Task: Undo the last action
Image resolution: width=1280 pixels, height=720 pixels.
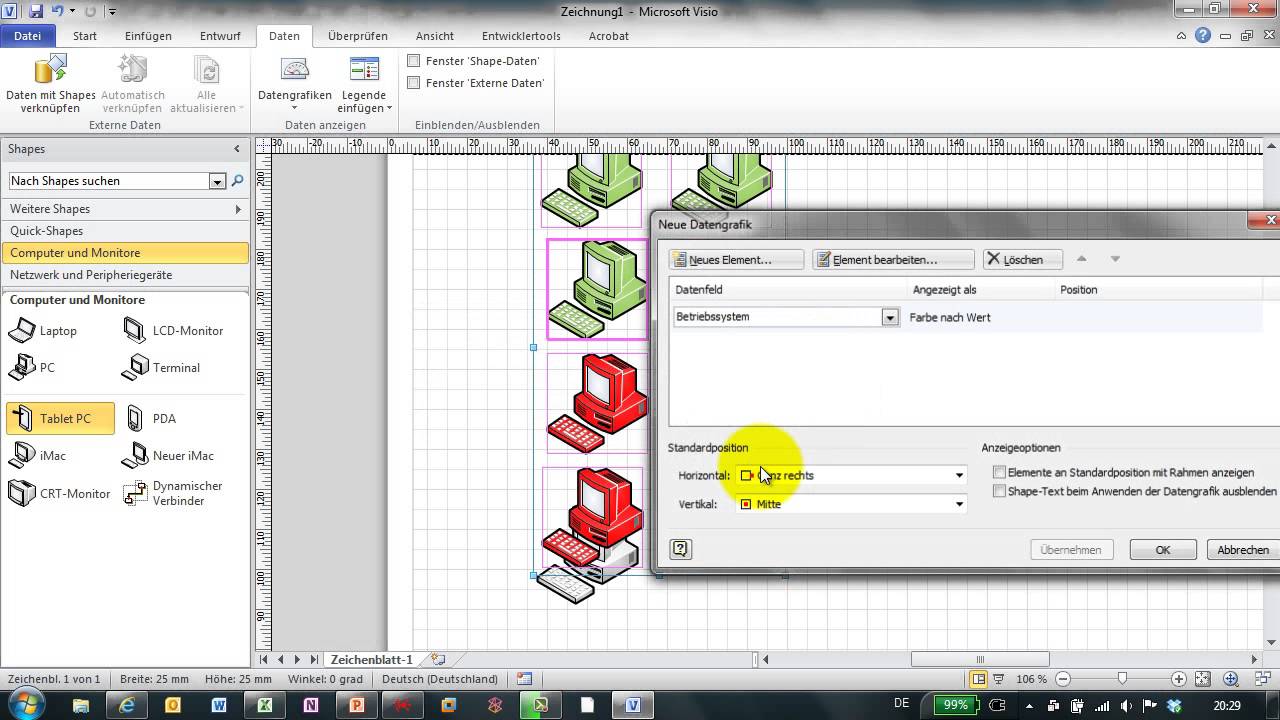Action: point(58,11)
